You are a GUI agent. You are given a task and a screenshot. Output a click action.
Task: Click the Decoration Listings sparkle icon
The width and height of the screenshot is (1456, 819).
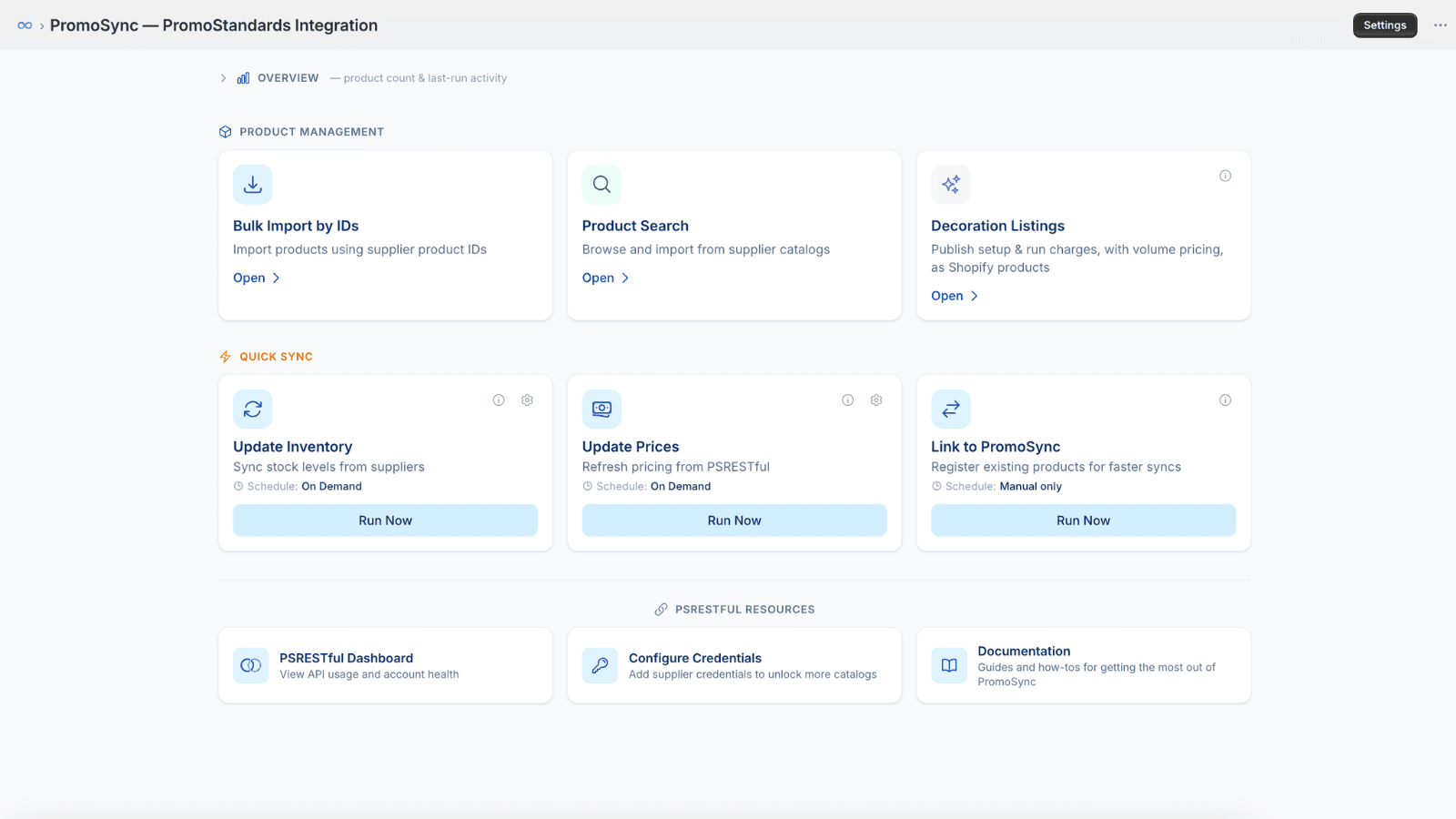pos(951,185)
